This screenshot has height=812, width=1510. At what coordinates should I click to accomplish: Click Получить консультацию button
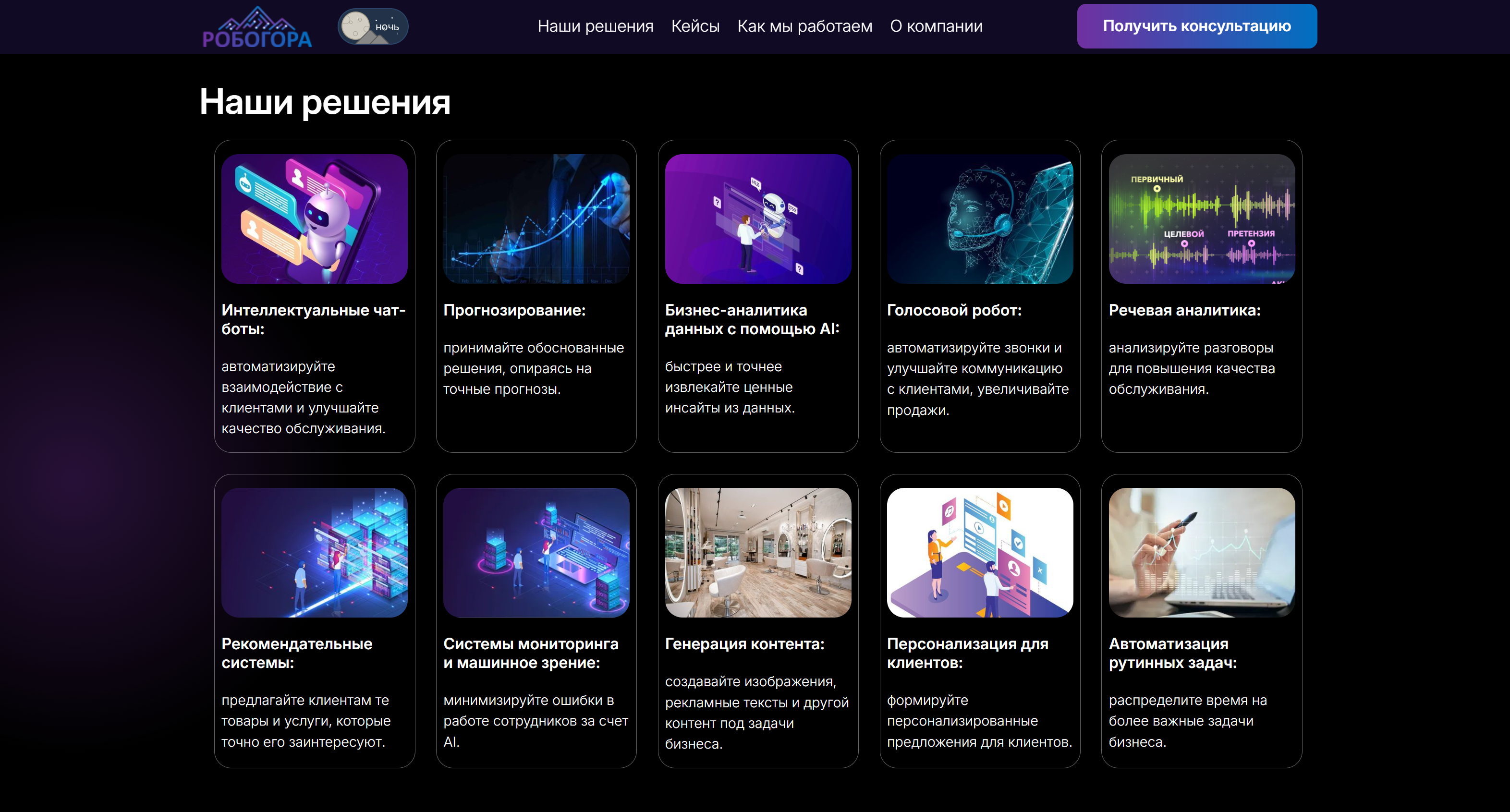1197,26
